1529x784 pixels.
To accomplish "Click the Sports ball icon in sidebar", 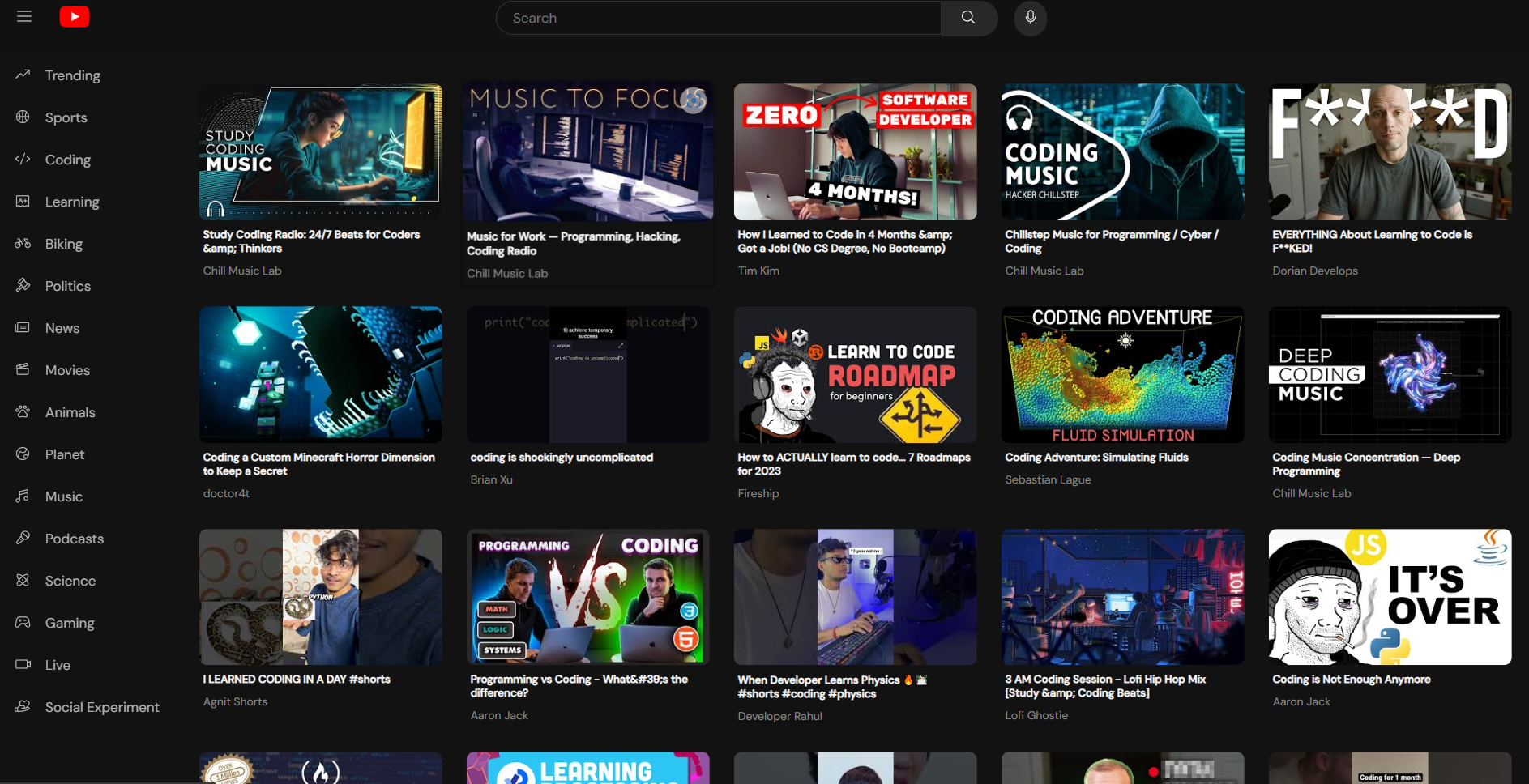I will pos(23,117).
